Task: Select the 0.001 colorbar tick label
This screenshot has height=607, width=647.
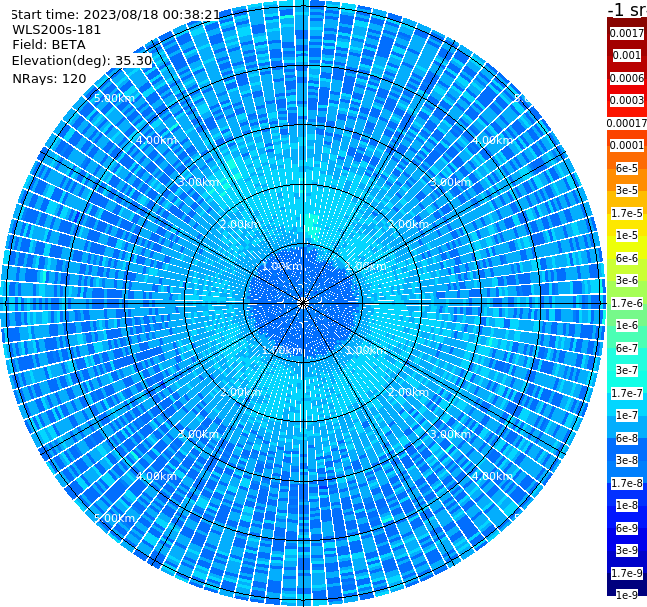Action: pos(627,55)
